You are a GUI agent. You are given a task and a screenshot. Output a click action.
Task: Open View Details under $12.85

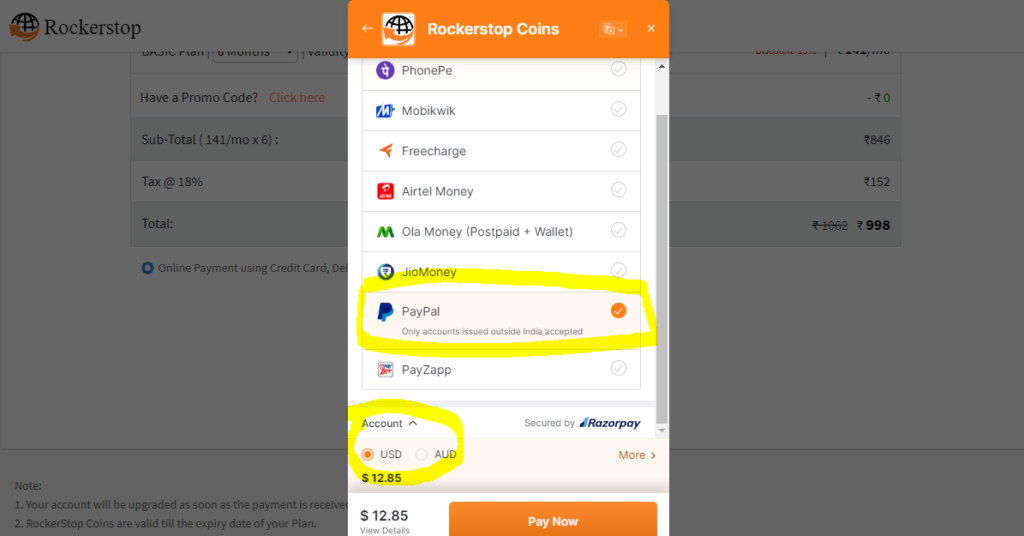385,530
